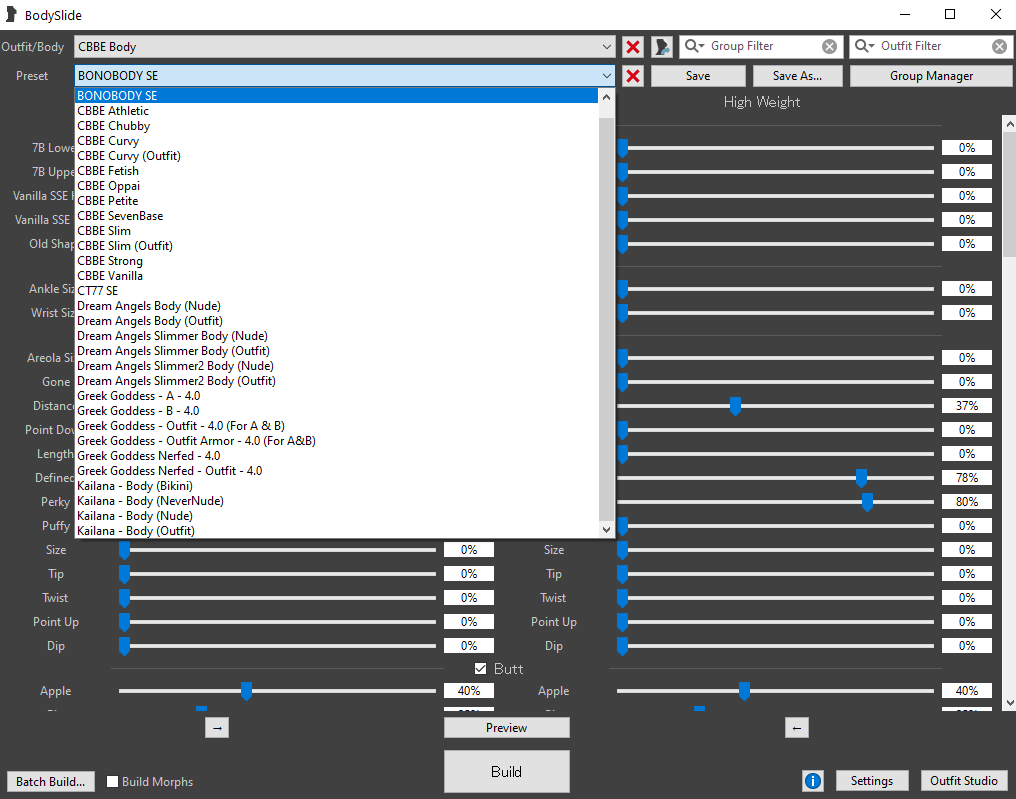This screenshot has height=799, width=1016.
Task: Select Kailana - Body (Outfit) preset
Action: point(336,530)
